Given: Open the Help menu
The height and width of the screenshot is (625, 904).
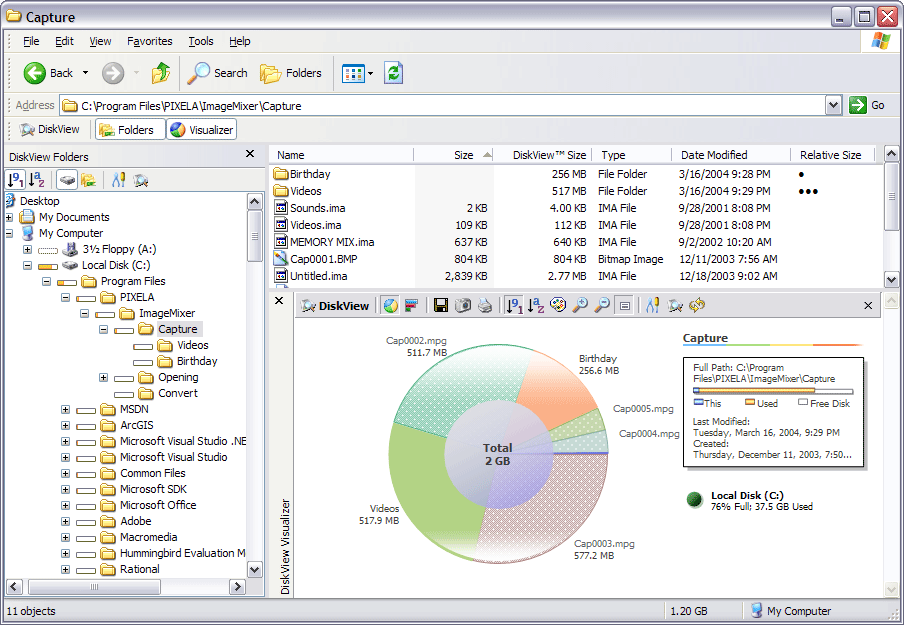Looking at the screenshot, I should click(240, 41).
